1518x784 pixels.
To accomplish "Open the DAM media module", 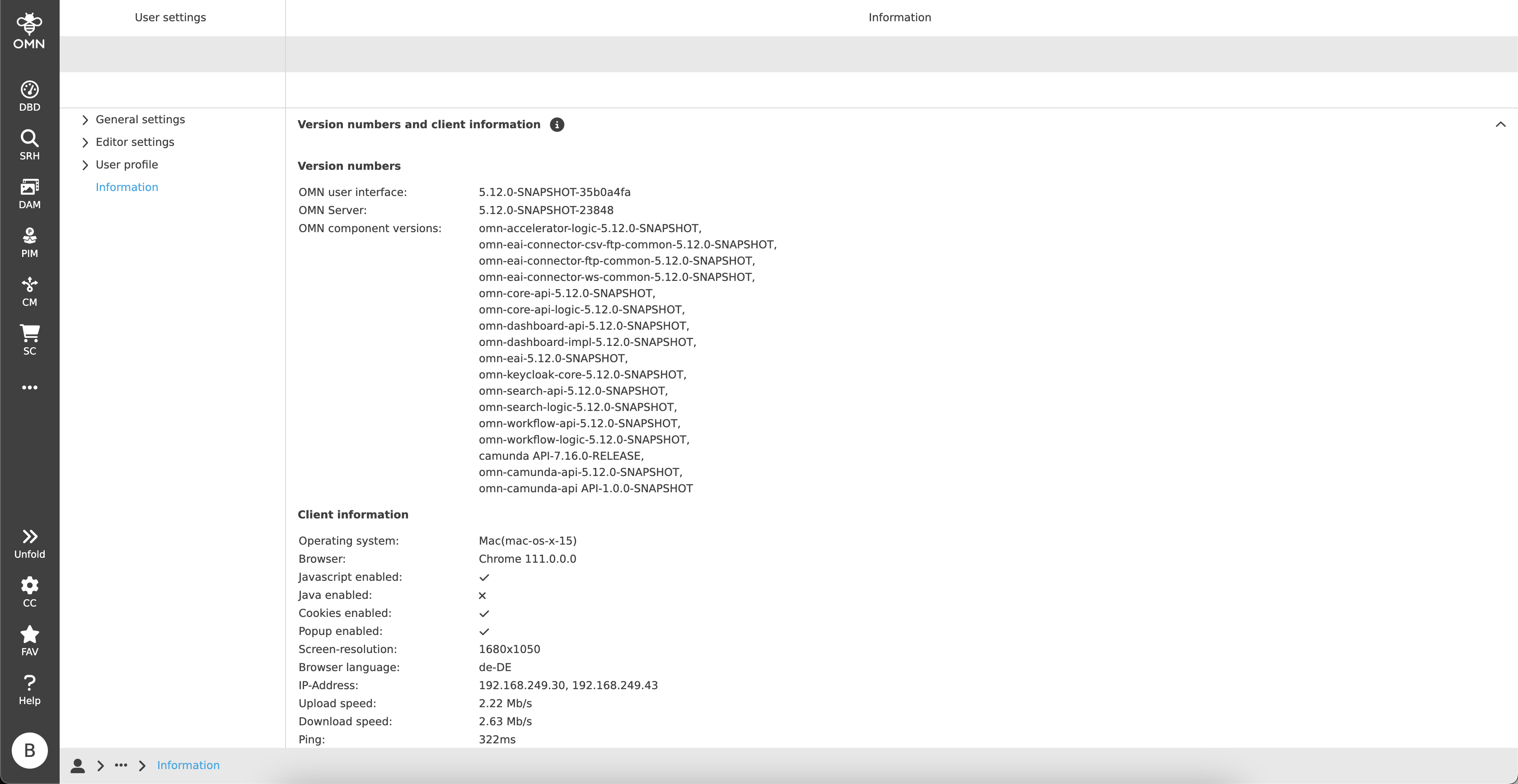I will 29,192.
